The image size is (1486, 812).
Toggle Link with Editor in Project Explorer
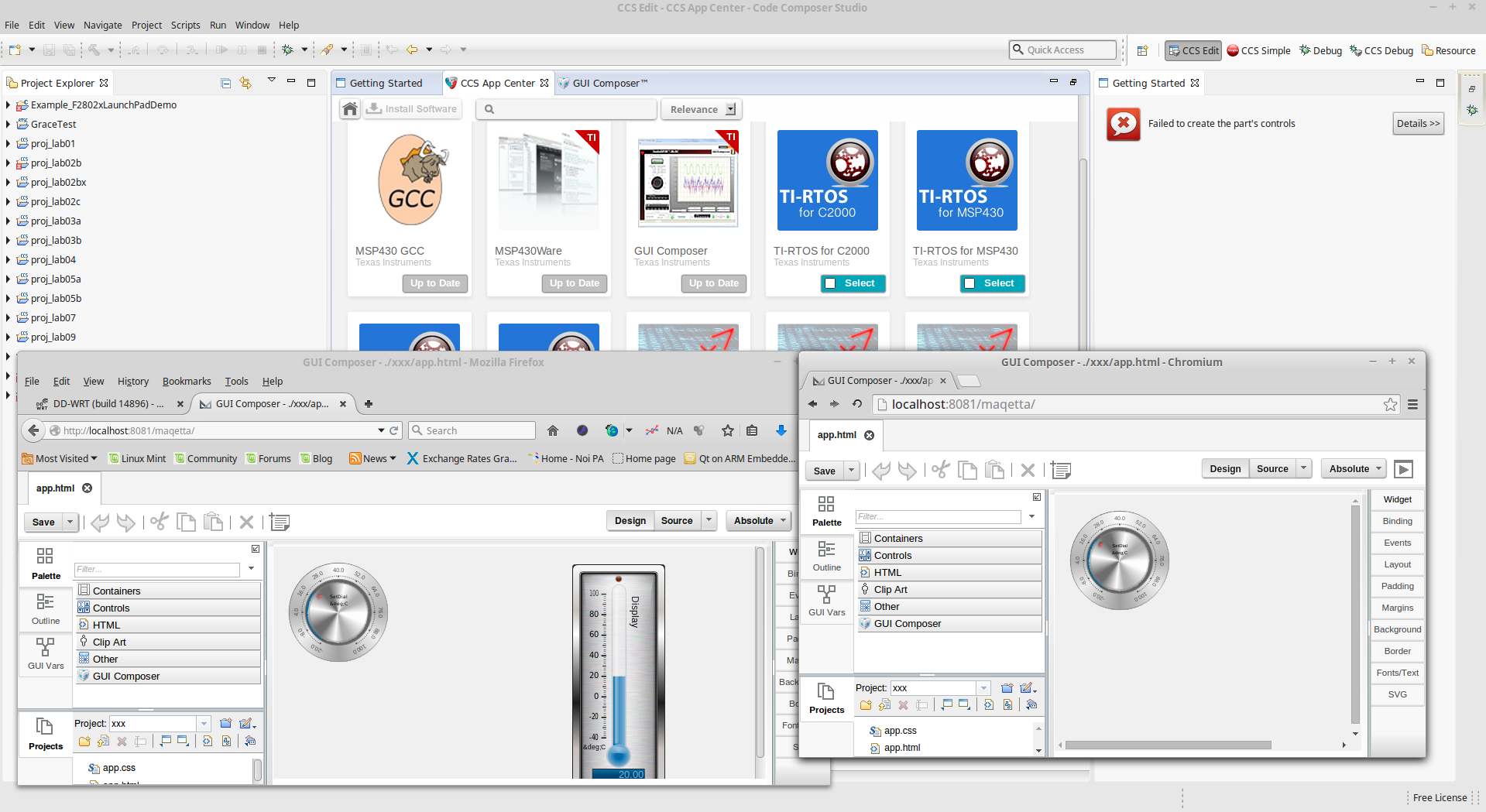click(245, 83)
